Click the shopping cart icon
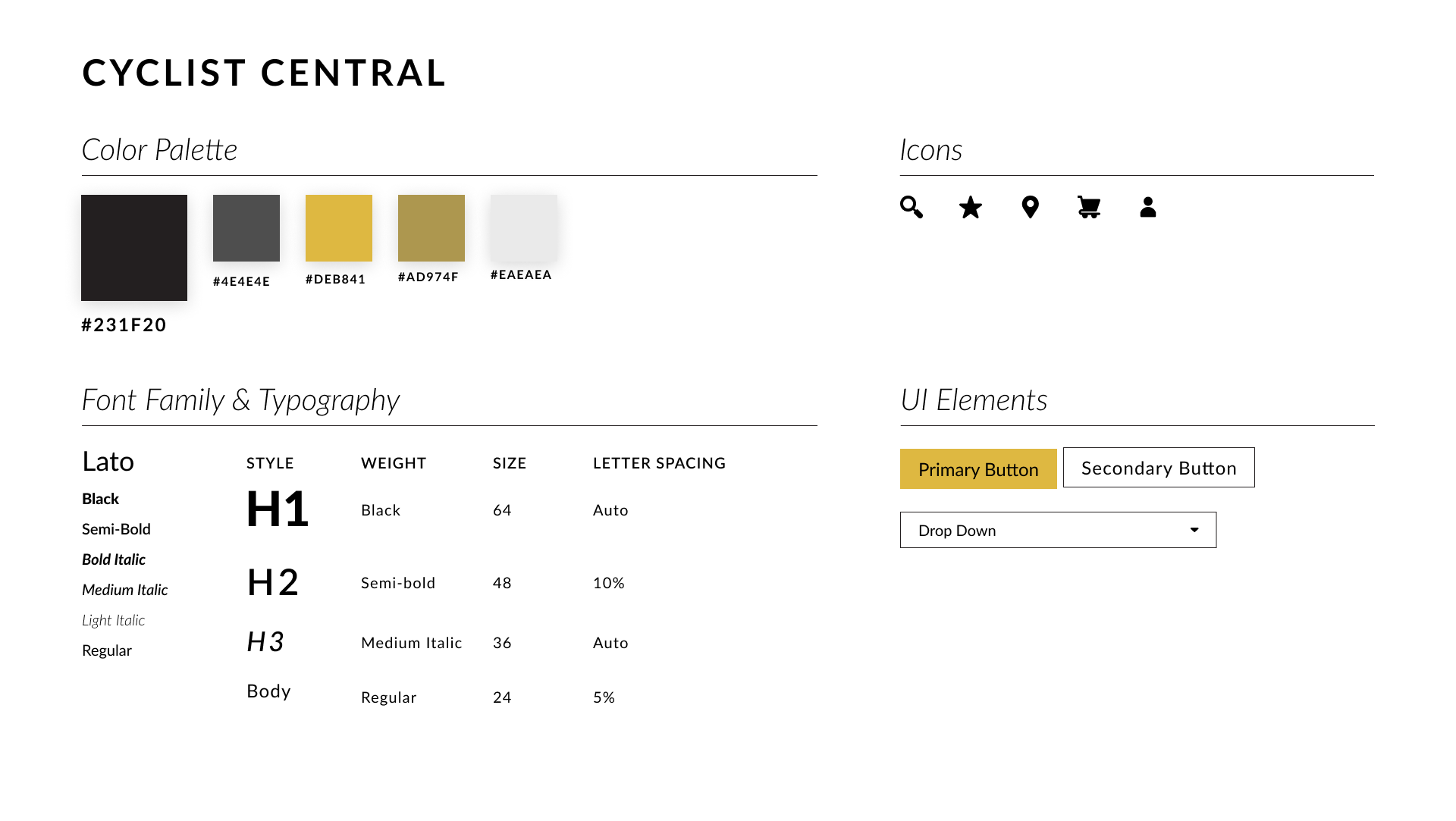This screenshot has height=821, width=1456. 1089,207
